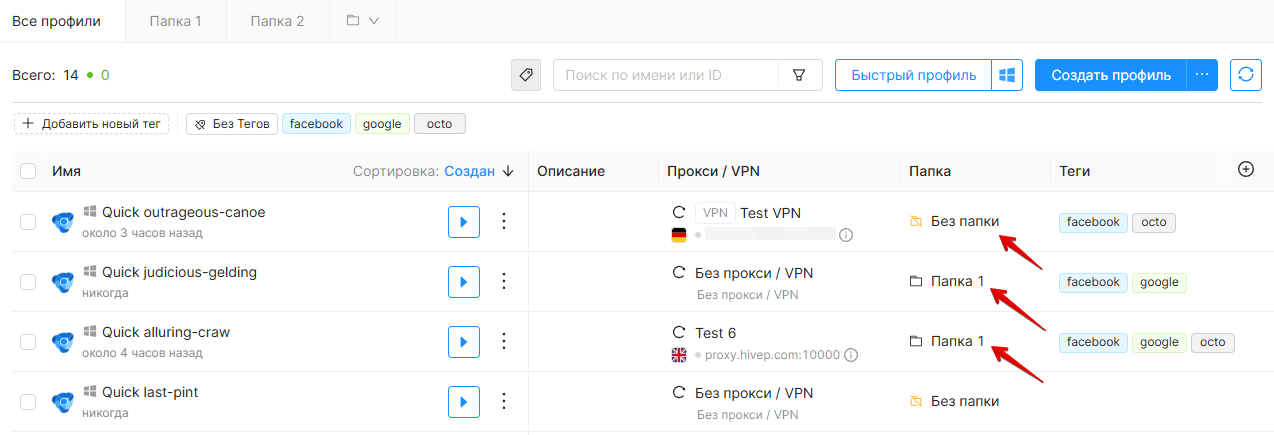Check the Quick alluring-craw checkbox
This screenshot has width=1274, height=435.
[28, 342]
